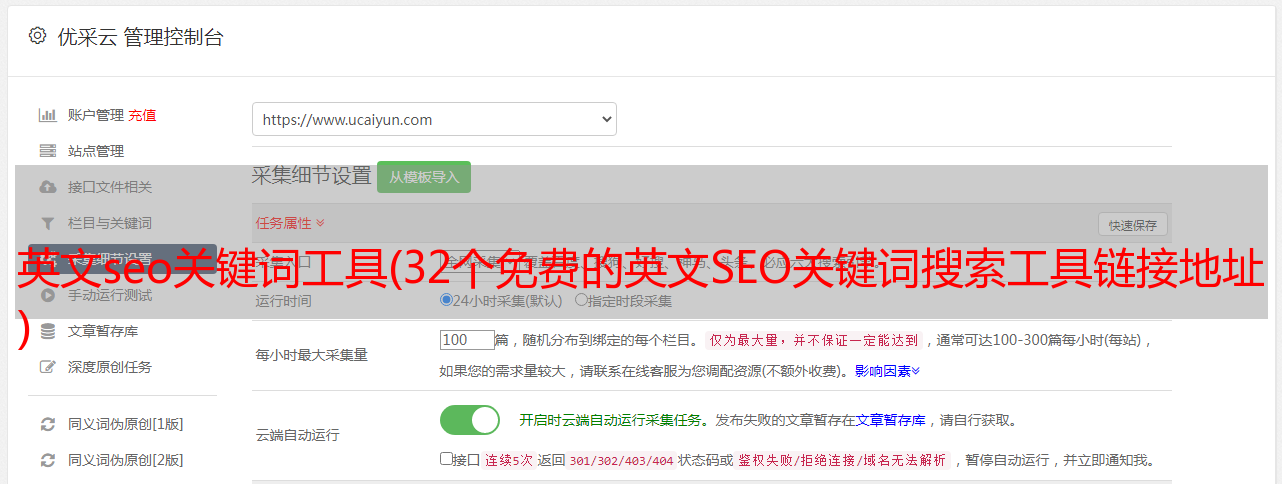Click the 运行时间 row label

coord(283,300)
